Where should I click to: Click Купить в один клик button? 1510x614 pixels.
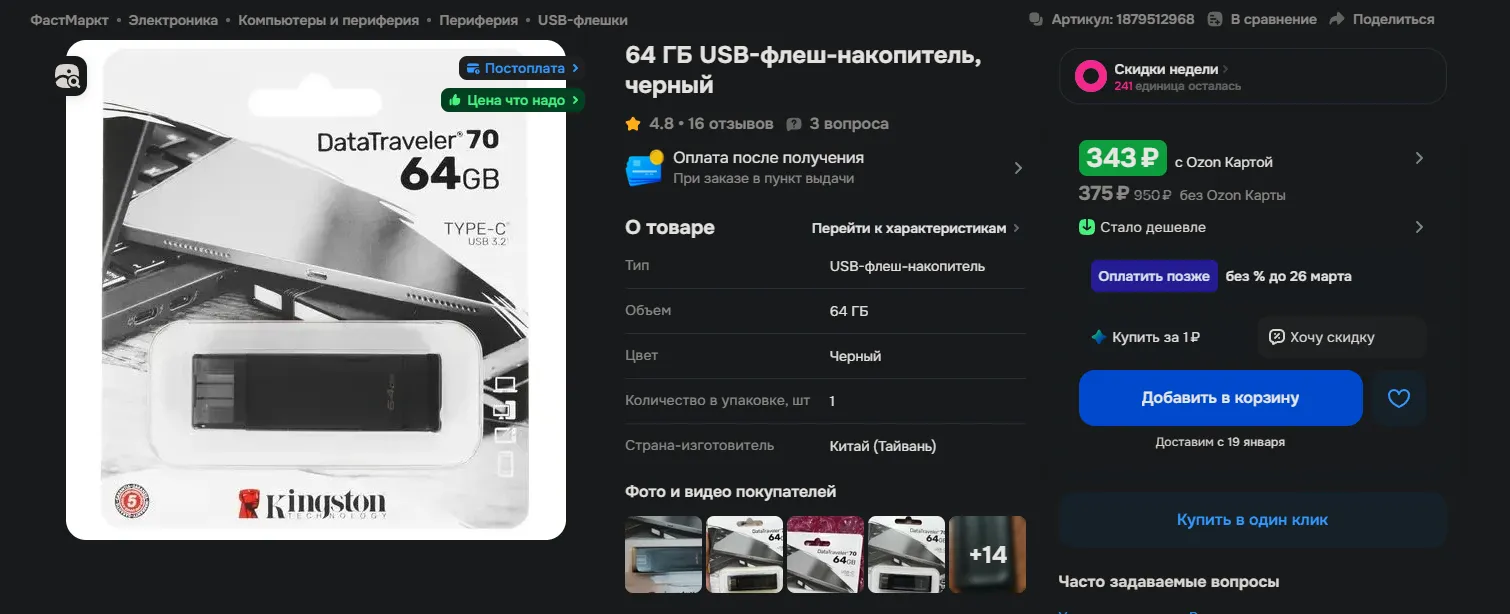click(x=1252, y=520)
